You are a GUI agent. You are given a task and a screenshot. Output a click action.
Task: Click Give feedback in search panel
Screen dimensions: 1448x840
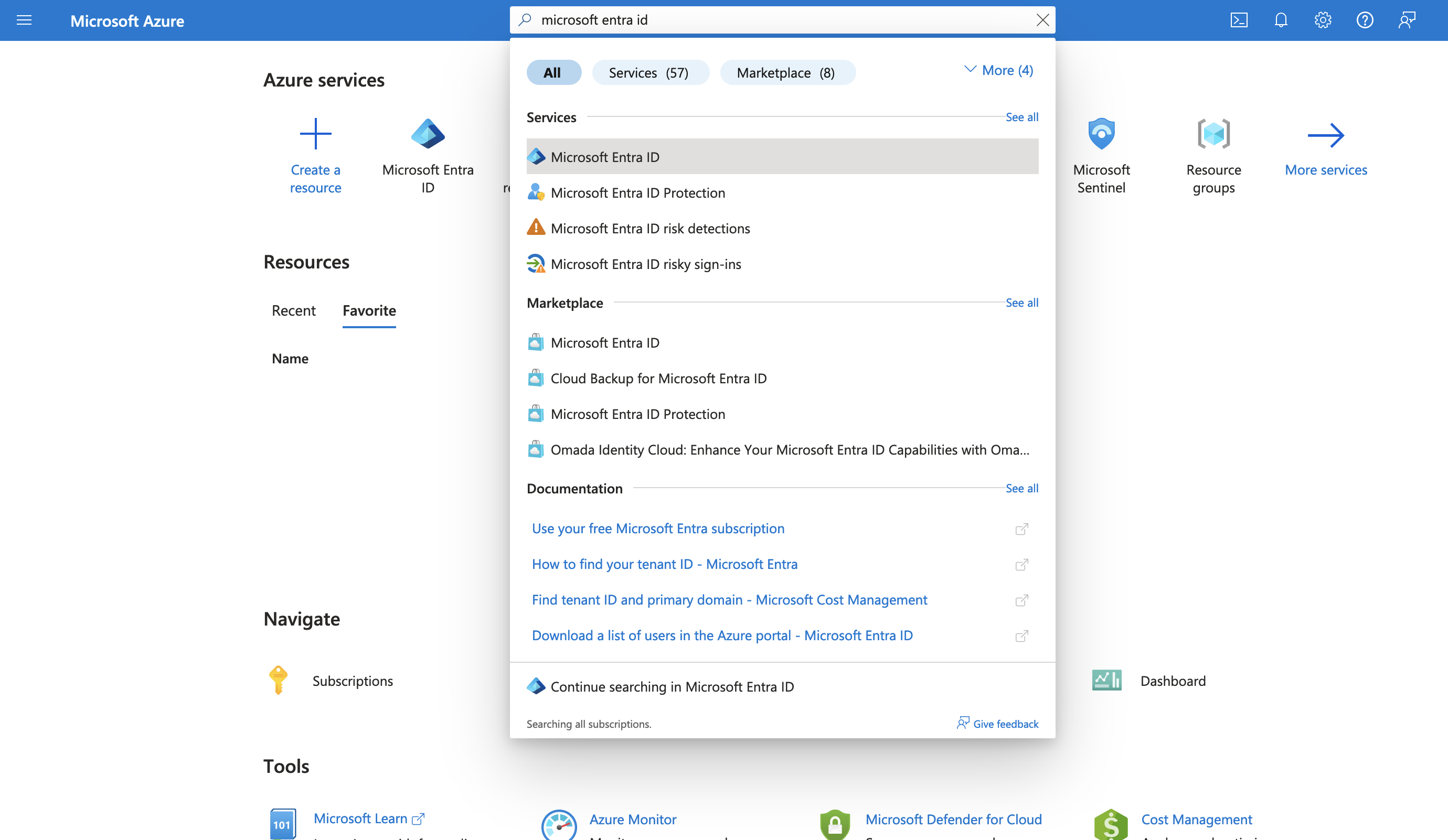[x=997, y=724]
